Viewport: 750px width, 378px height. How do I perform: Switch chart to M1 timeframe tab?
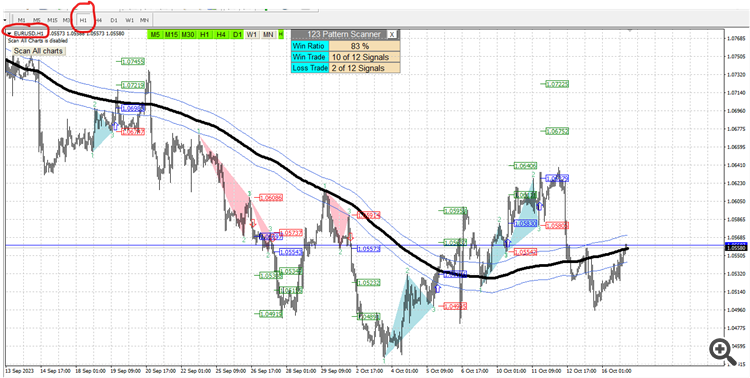(x=22, y=20)
